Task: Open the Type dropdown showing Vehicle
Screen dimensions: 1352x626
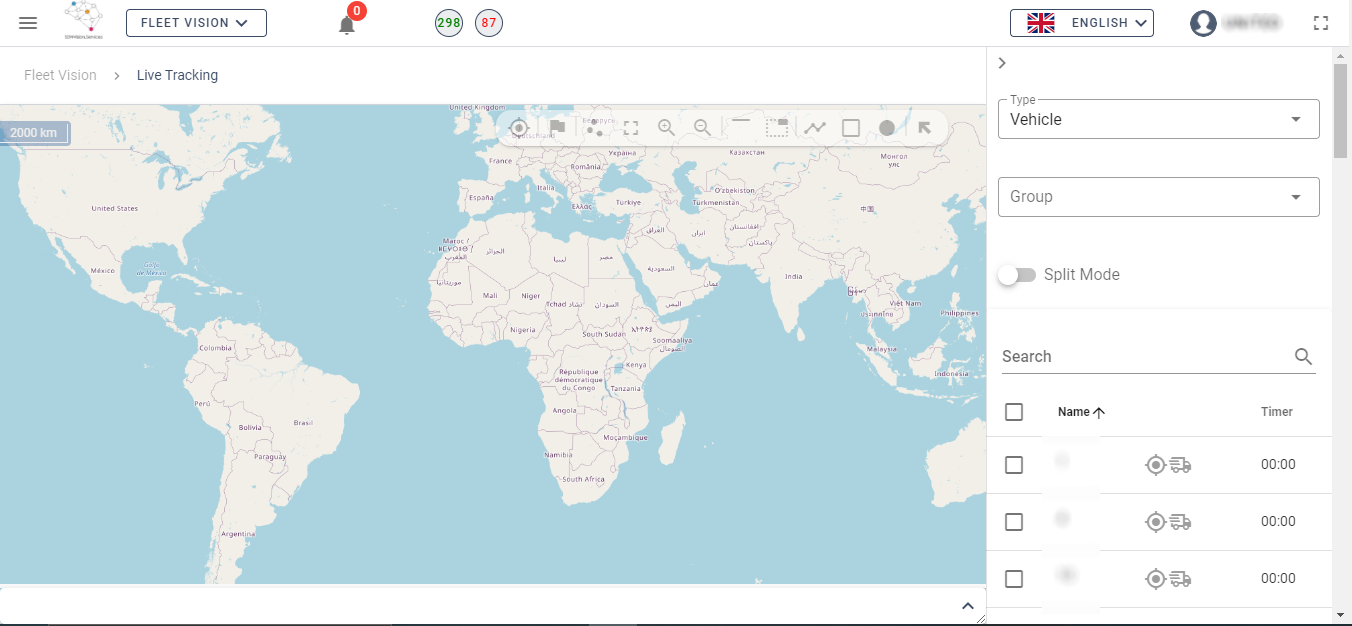Action: pyautogui.click(x=1159, y=119)
